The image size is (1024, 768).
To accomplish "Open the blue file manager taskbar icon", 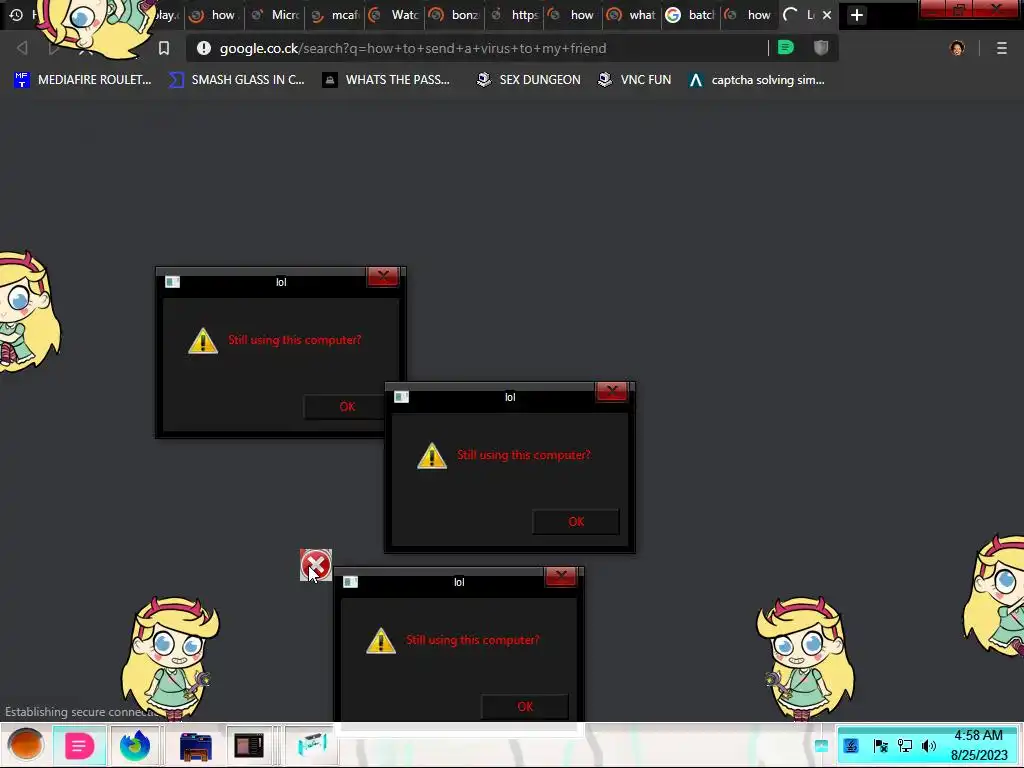I will coord(195,746).
